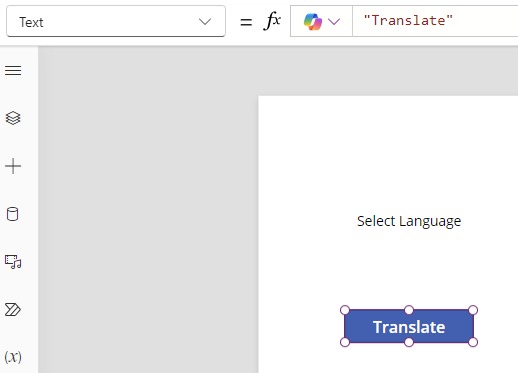Image resolution: width=518 pixels, height=373 pixels.
Task: Select the Translate button on canvas
Action: click(x=409, y=326)
